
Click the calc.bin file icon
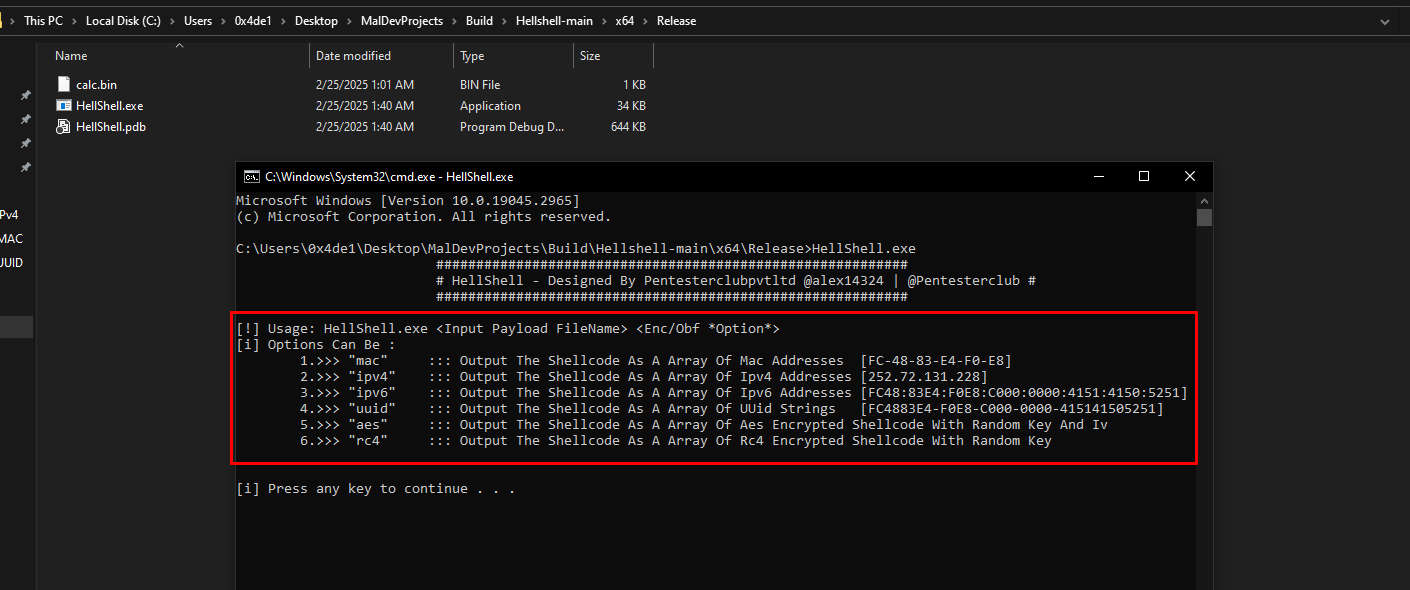tap(63, 85)
